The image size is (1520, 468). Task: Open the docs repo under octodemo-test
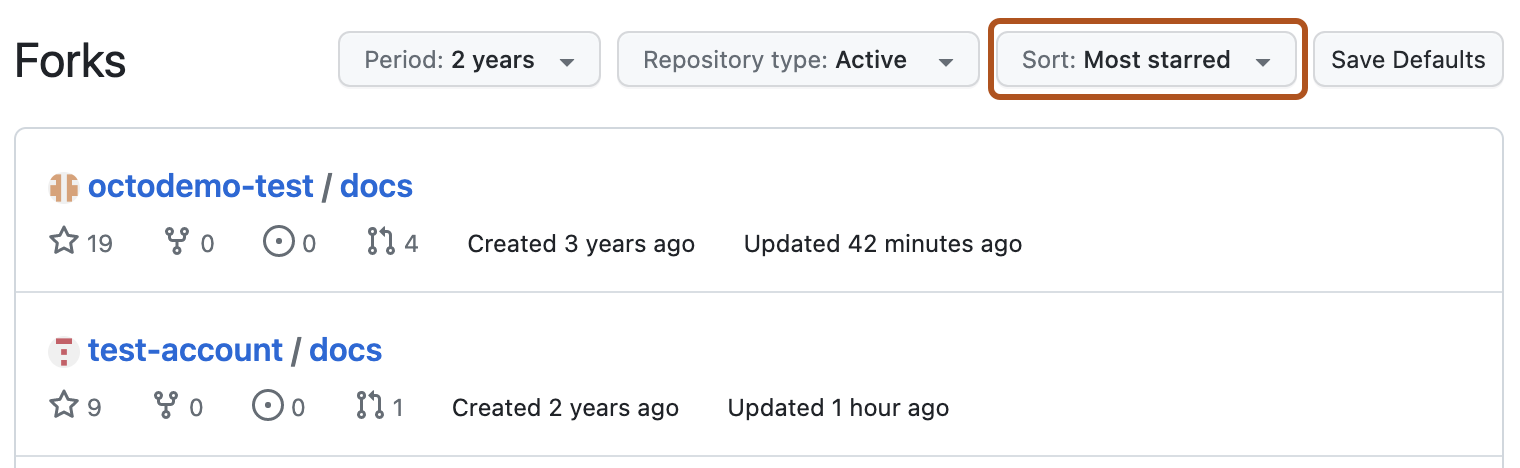(376, 186)
